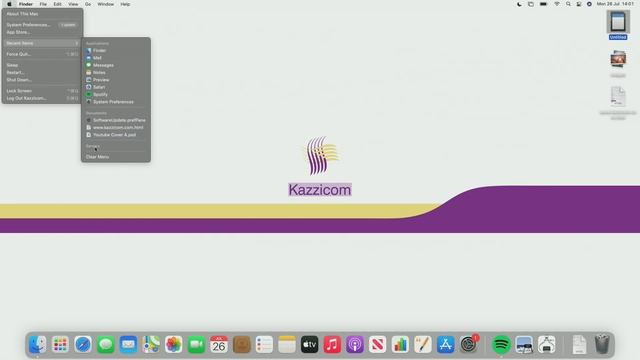Open Podcasts from the Dock

coord(355,344)
